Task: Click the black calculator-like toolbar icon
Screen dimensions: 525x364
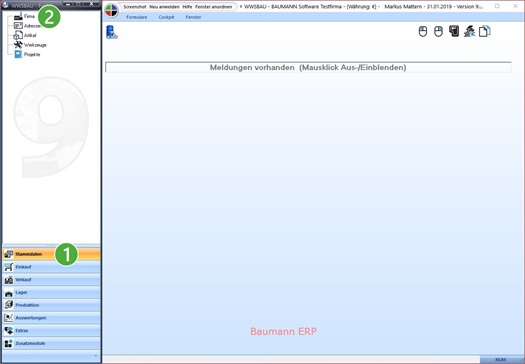Action: tap(454, 31)
